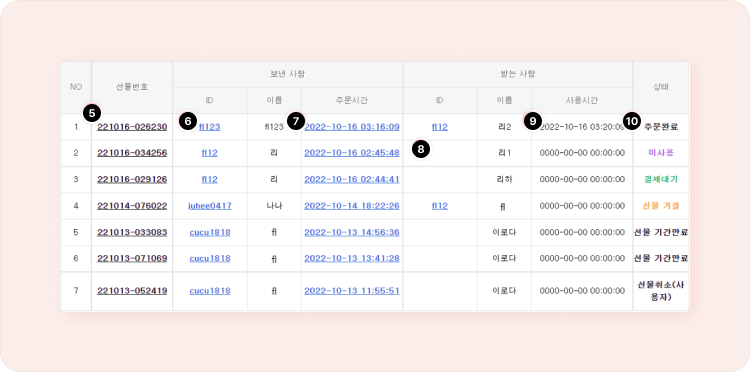Open gift number 221013-052419

click(132, 291)
